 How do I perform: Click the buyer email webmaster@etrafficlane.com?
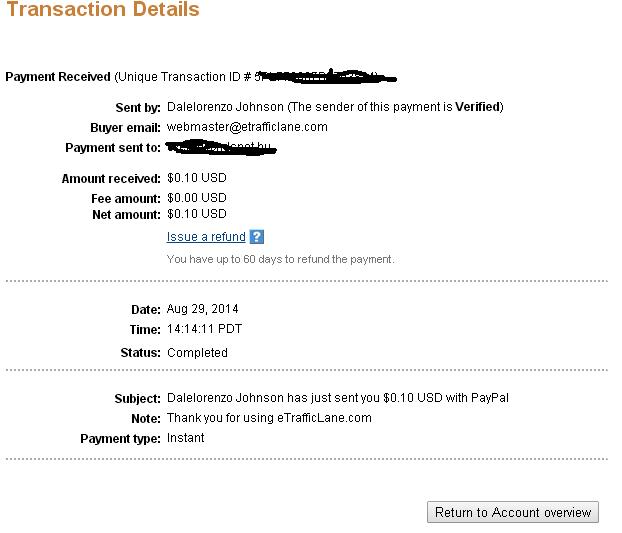(247, 127)
